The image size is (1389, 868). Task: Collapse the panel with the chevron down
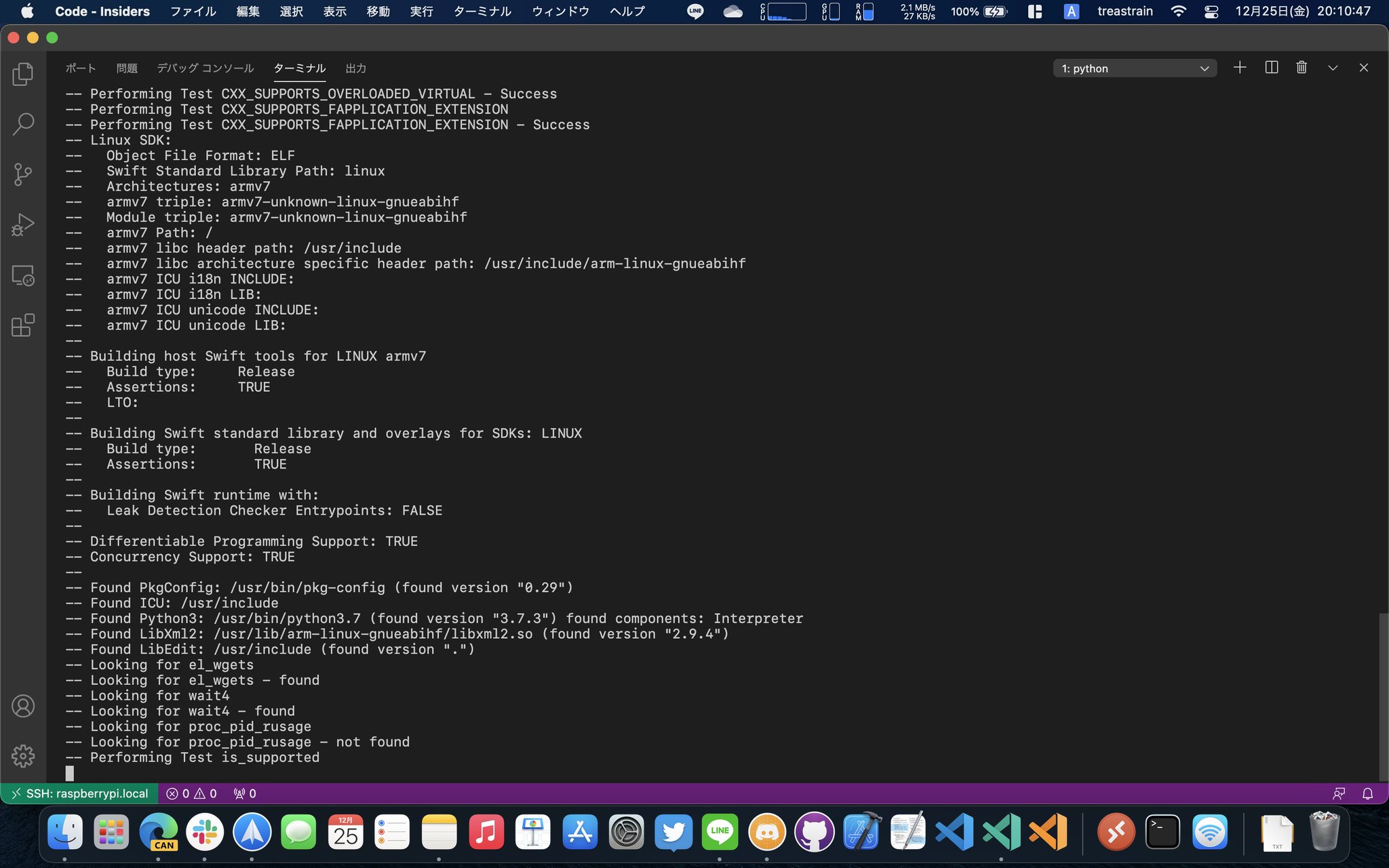click(1333, 68)
